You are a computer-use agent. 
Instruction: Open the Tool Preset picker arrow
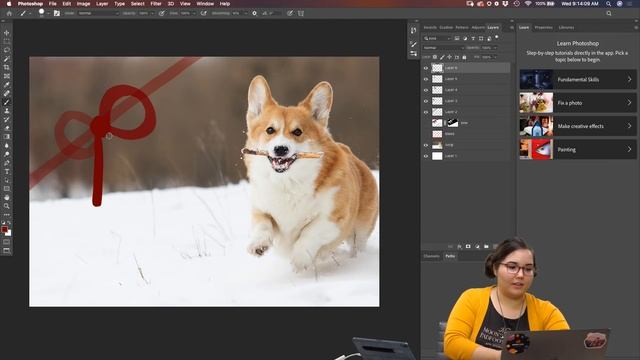pos(30,13)
